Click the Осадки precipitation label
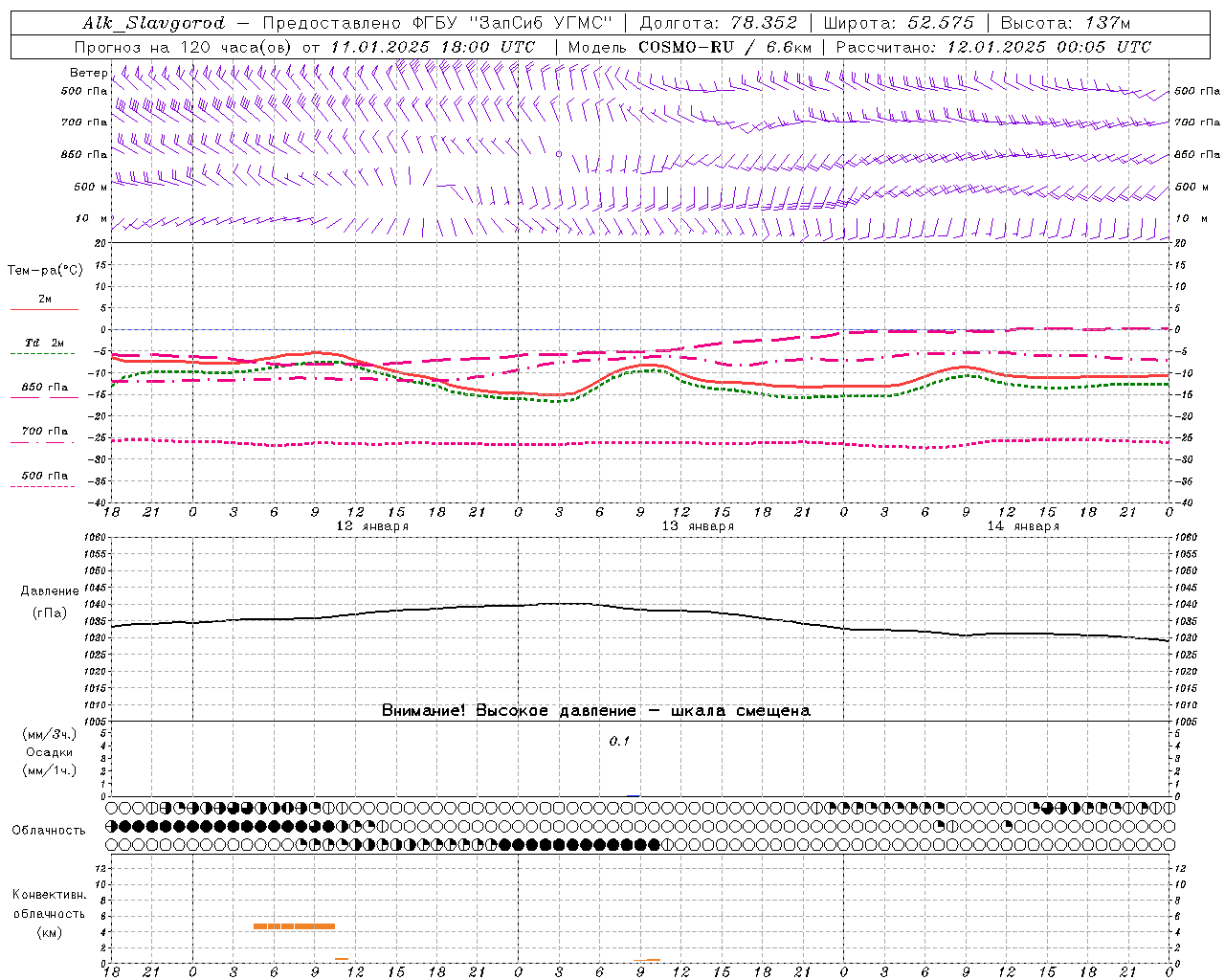Viewport: 1225px width, 980px height. (50, 752)
